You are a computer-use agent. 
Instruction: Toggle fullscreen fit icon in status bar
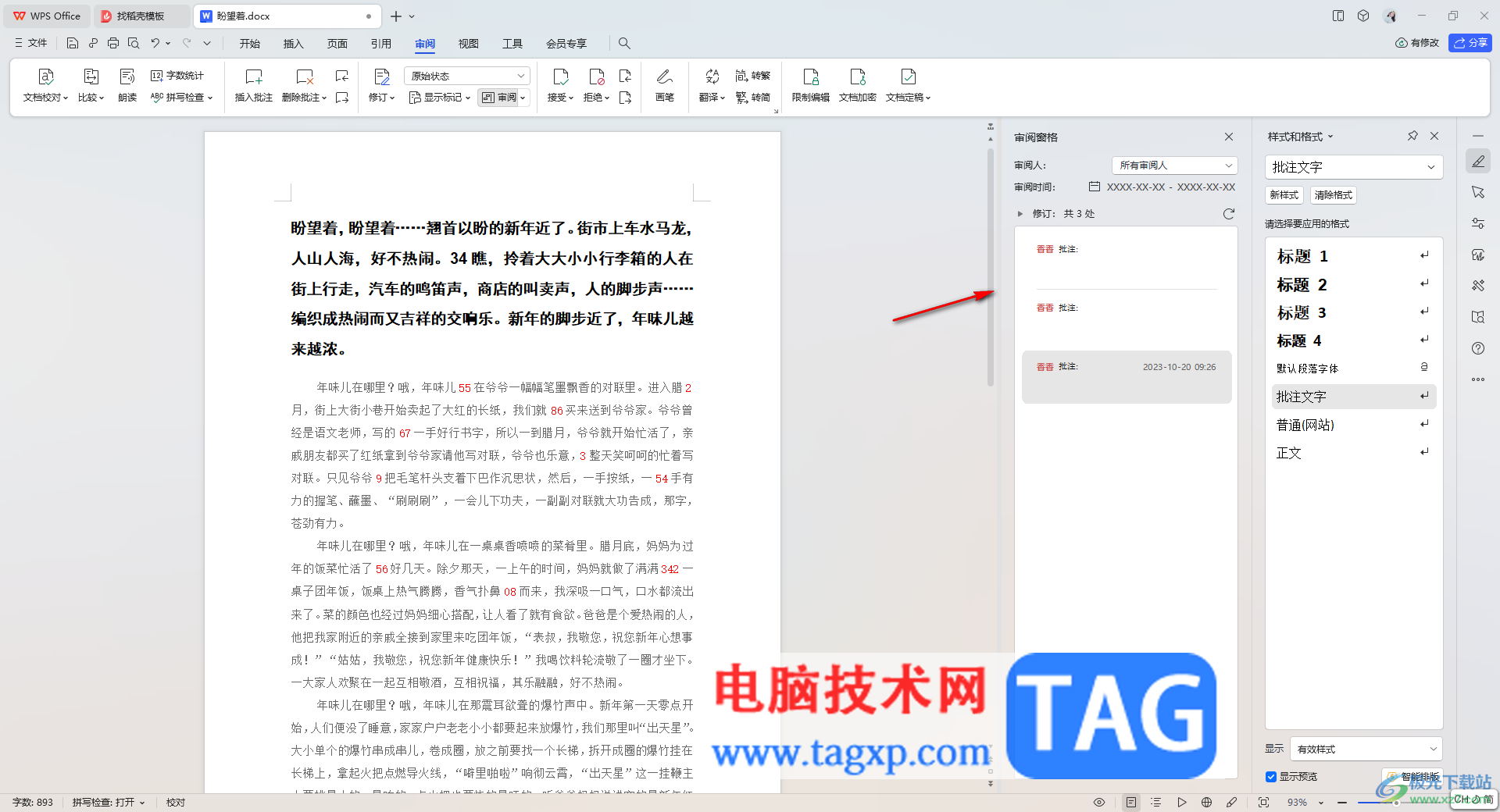click(1263, 802)
